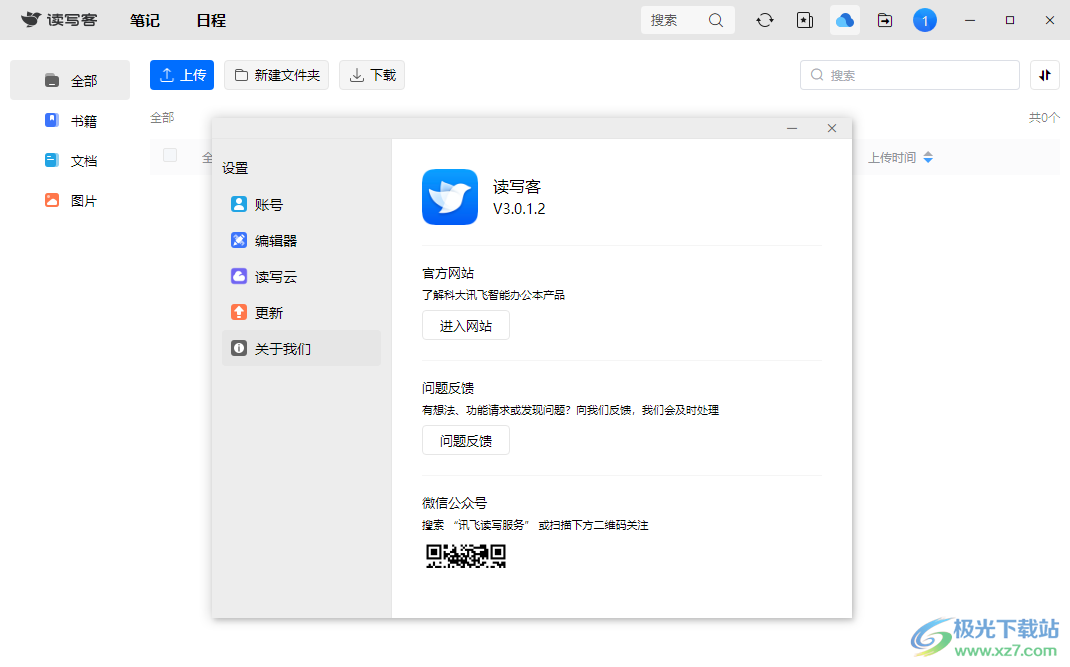Sort by 上传时间 column arrow
This screenshot has height=667, width=1070.
click(x=927, y=158)
